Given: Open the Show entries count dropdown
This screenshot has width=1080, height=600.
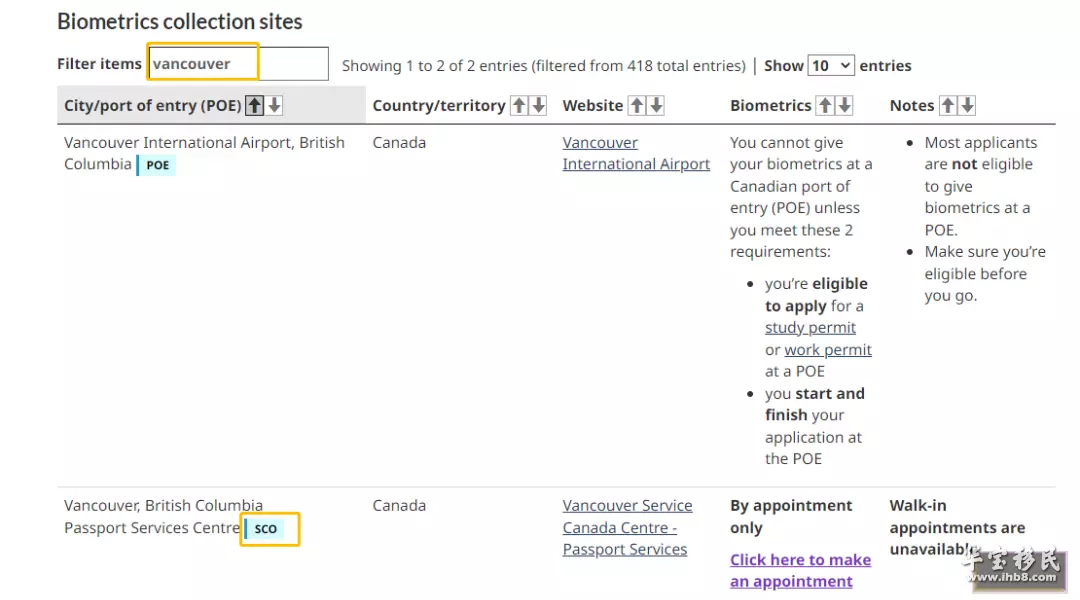Looking at the screenshot, I should pos(831,65).
